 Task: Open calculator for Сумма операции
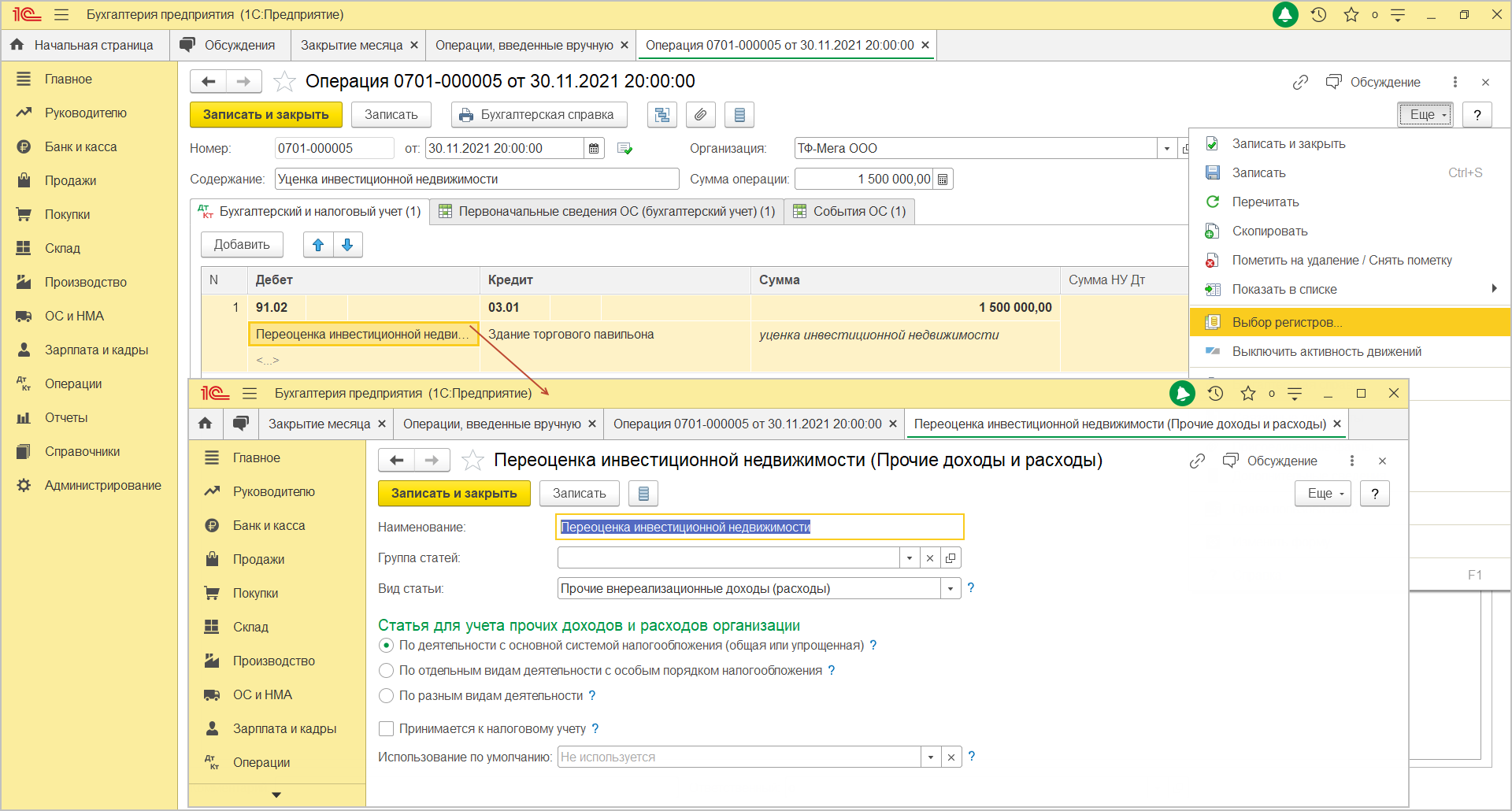coord(943,180)
